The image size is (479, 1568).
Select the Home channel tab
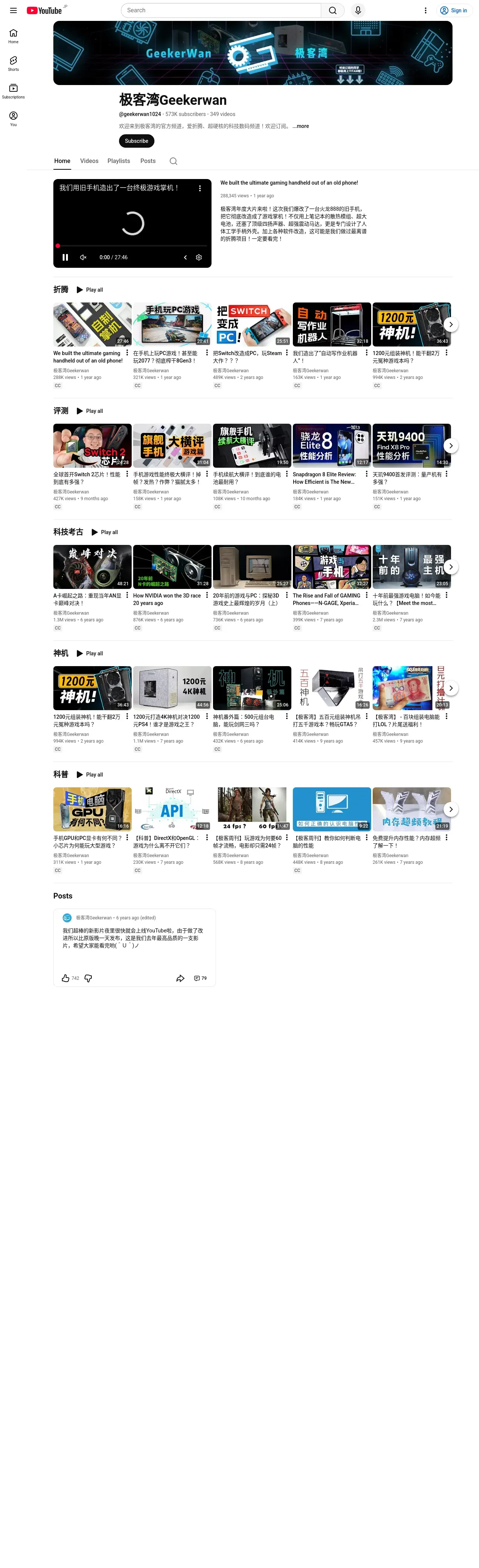click(x=62, y=161)
